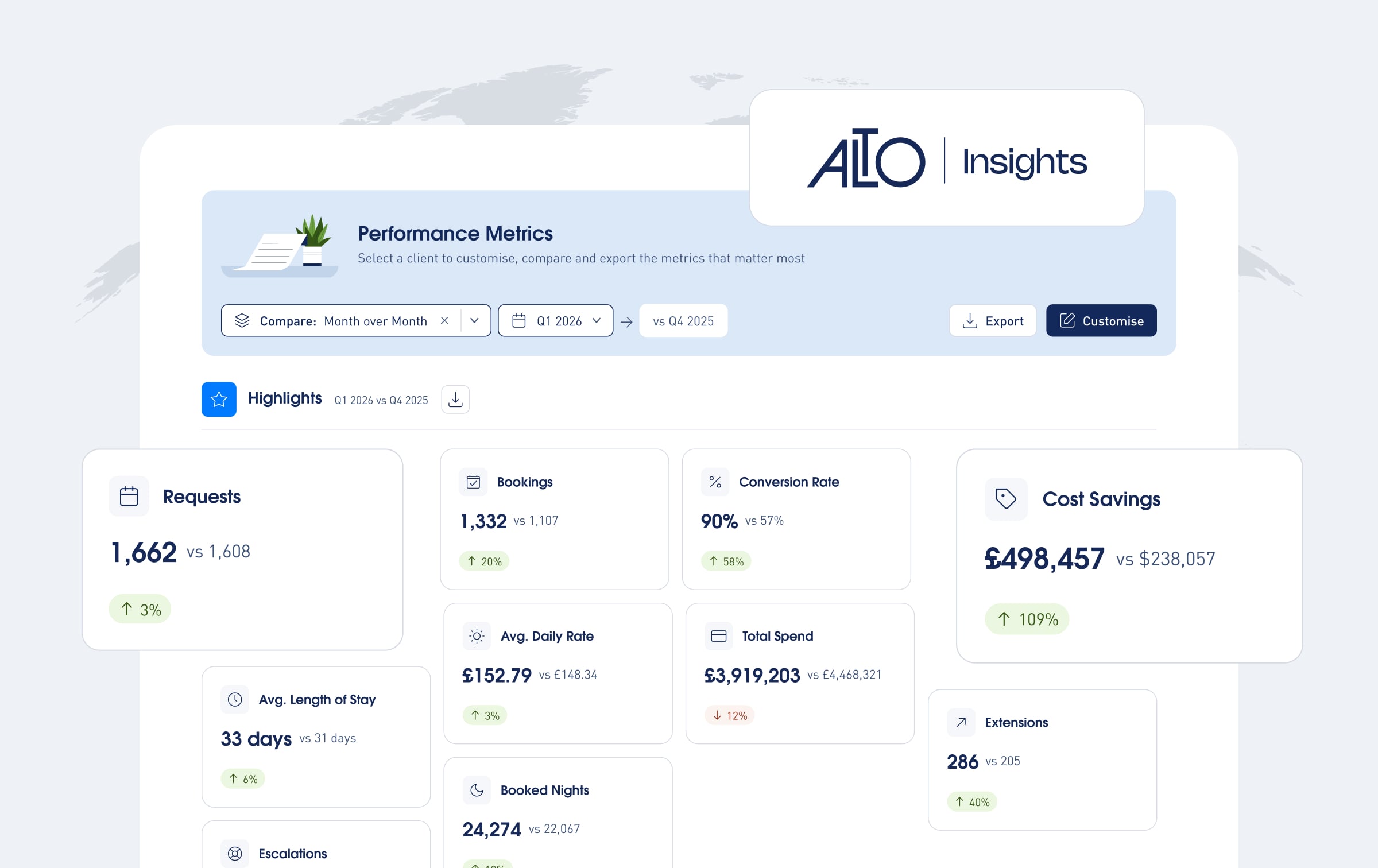Click the Total Spend card icon
The height and width of the screenshot is (868, 1378).
point(719,636)
